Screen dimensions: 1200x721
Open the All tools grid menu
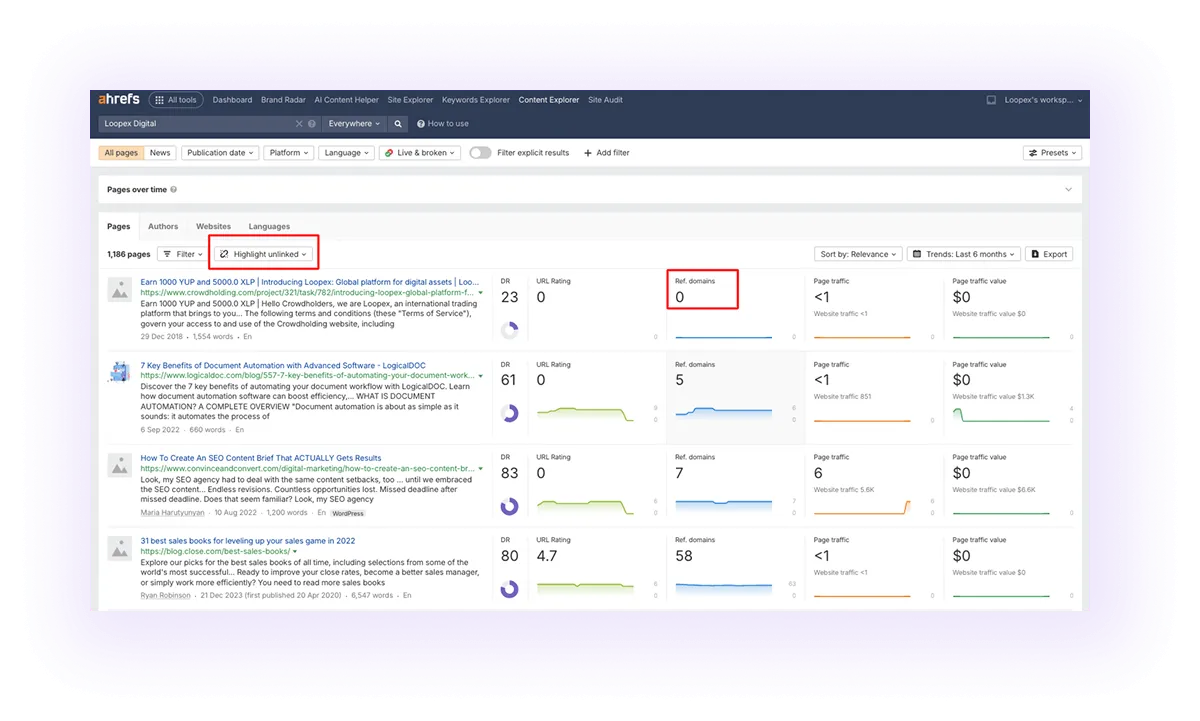tap(176, 100)
